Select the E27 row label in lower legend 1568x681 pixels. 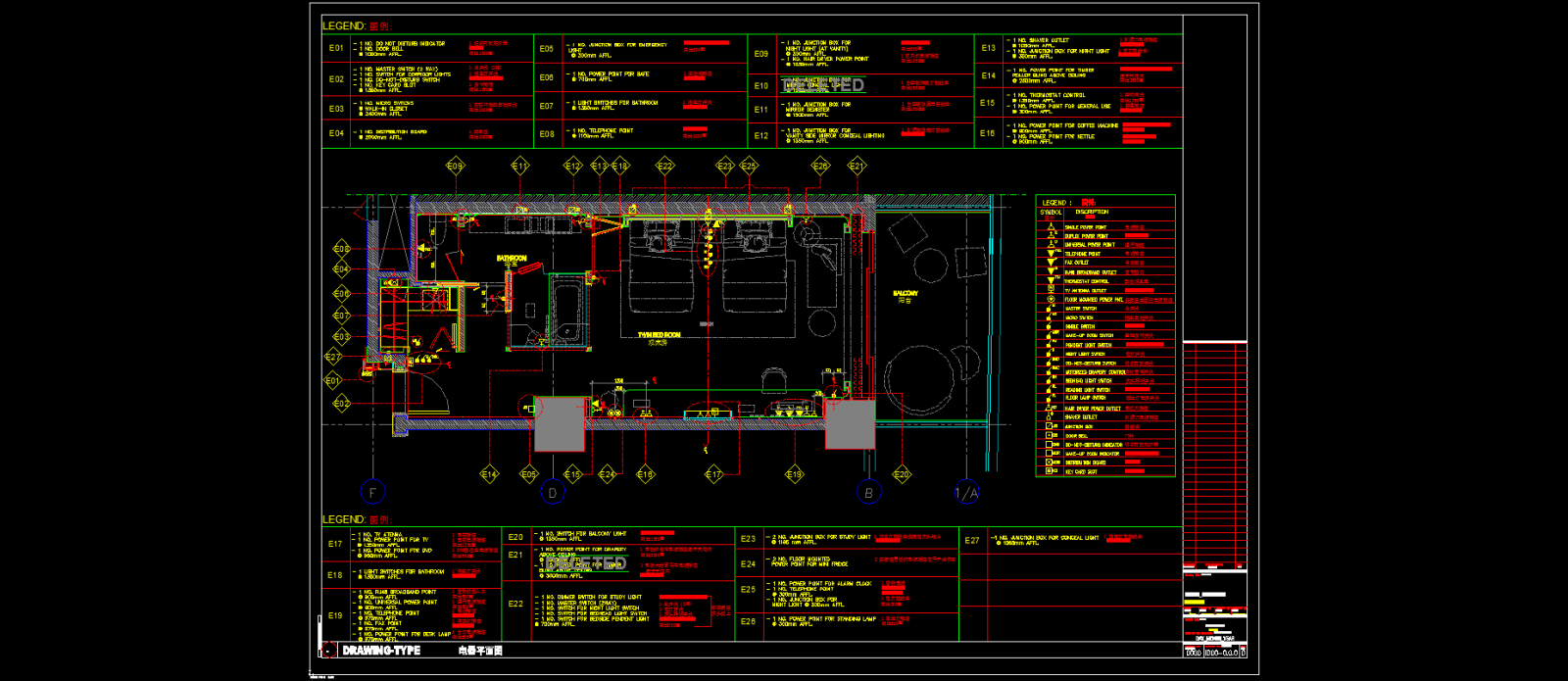pos(971,540)
